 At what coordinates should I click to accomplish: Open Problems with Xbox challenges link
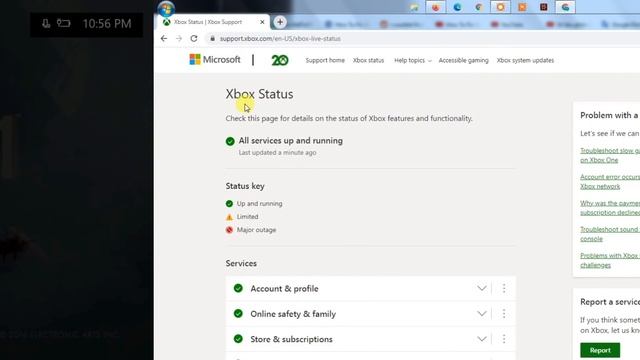tap(610, 260)
